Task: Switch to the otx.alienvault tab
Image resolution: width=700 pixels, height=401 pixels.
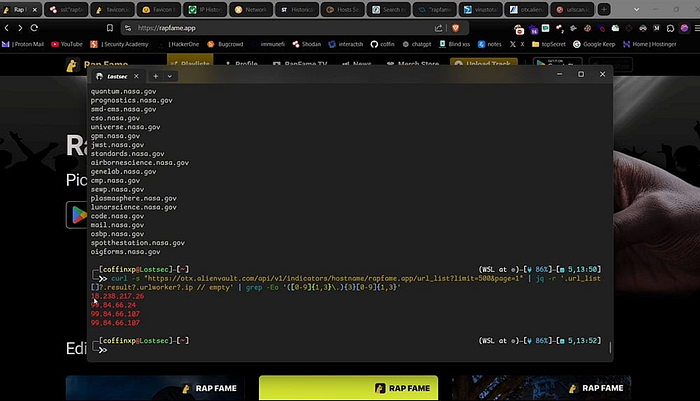Action: tap(526, 9)
